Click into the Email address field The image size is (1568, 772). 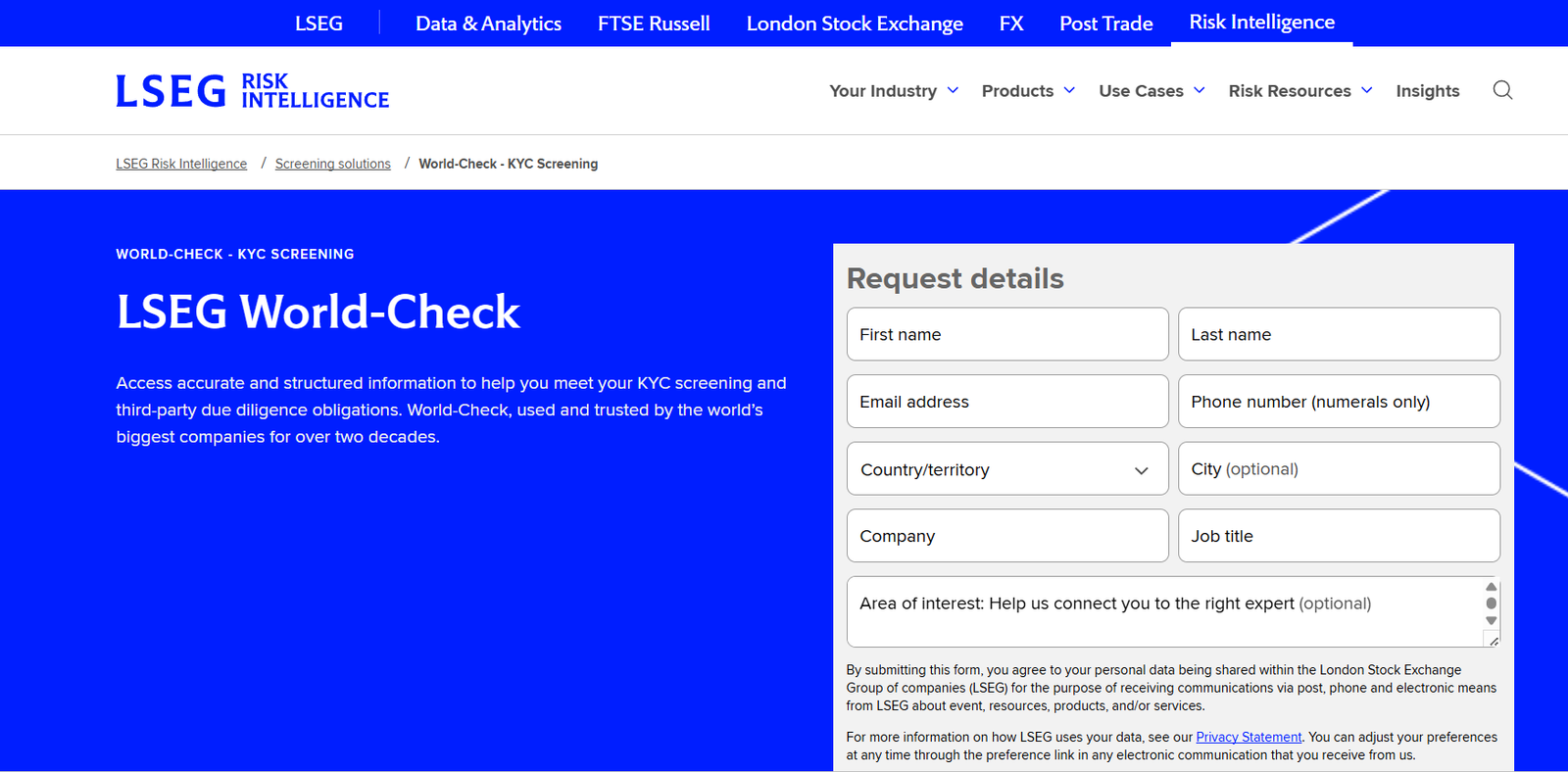[1006, 402]
